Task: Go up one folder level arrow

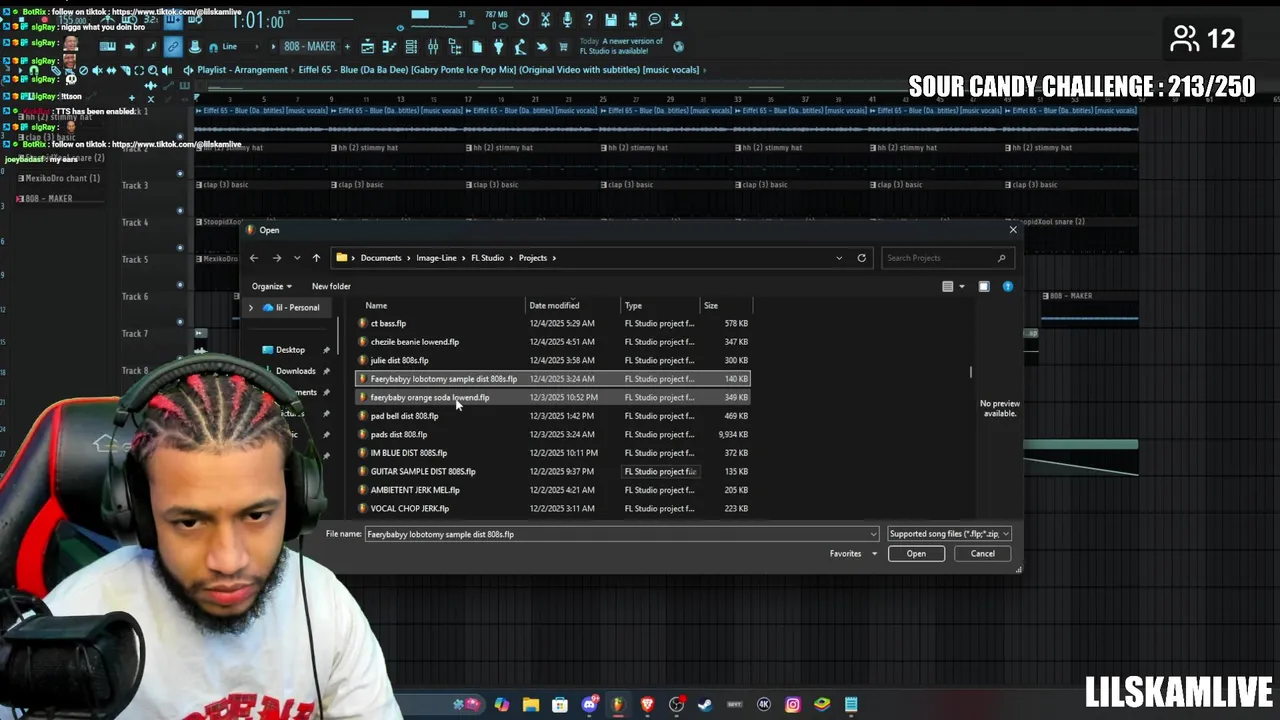Action: tap(316, 258)
